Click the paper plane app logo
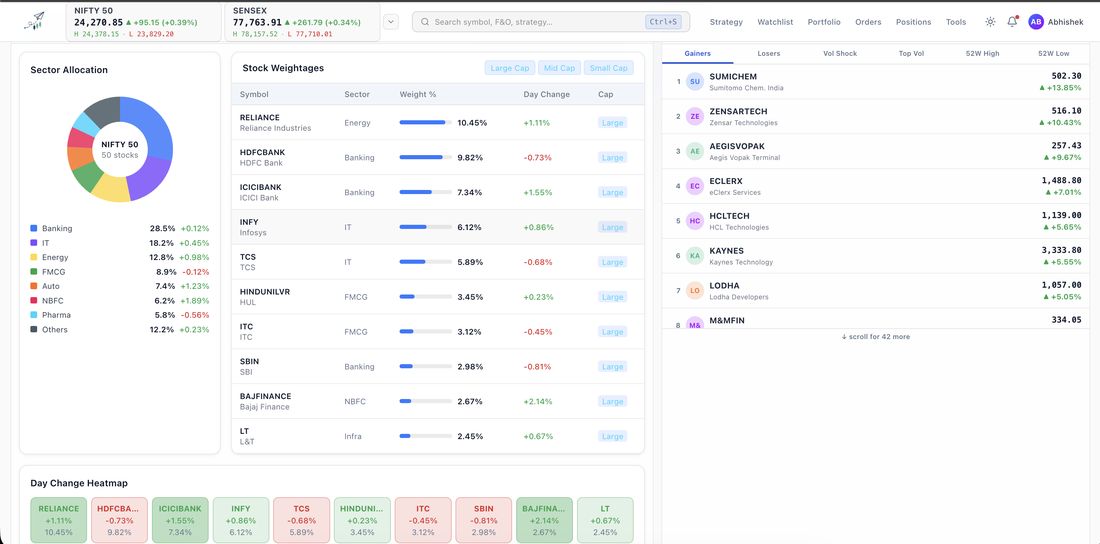Image resolution: width=1100 pixels, height=544 pixels. [34, 21]
